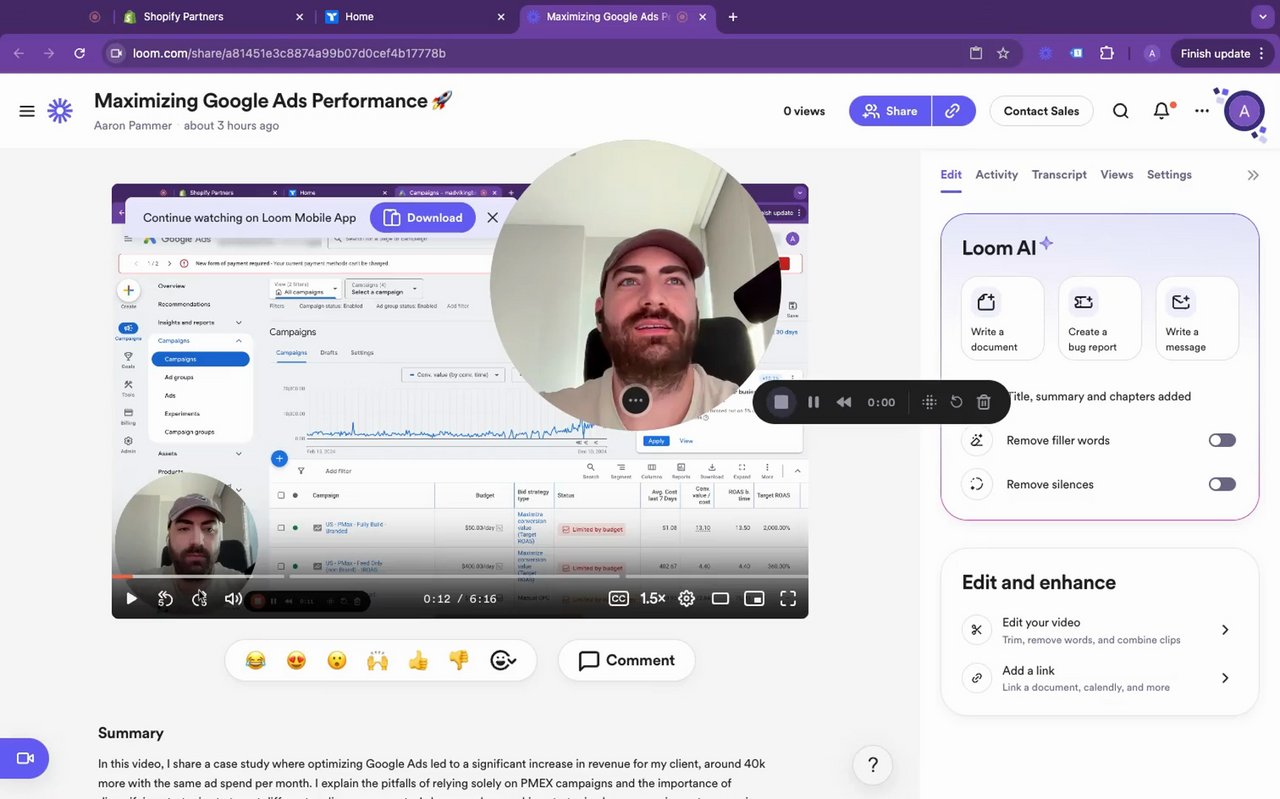React with laughing emoji

coord(256,660)
